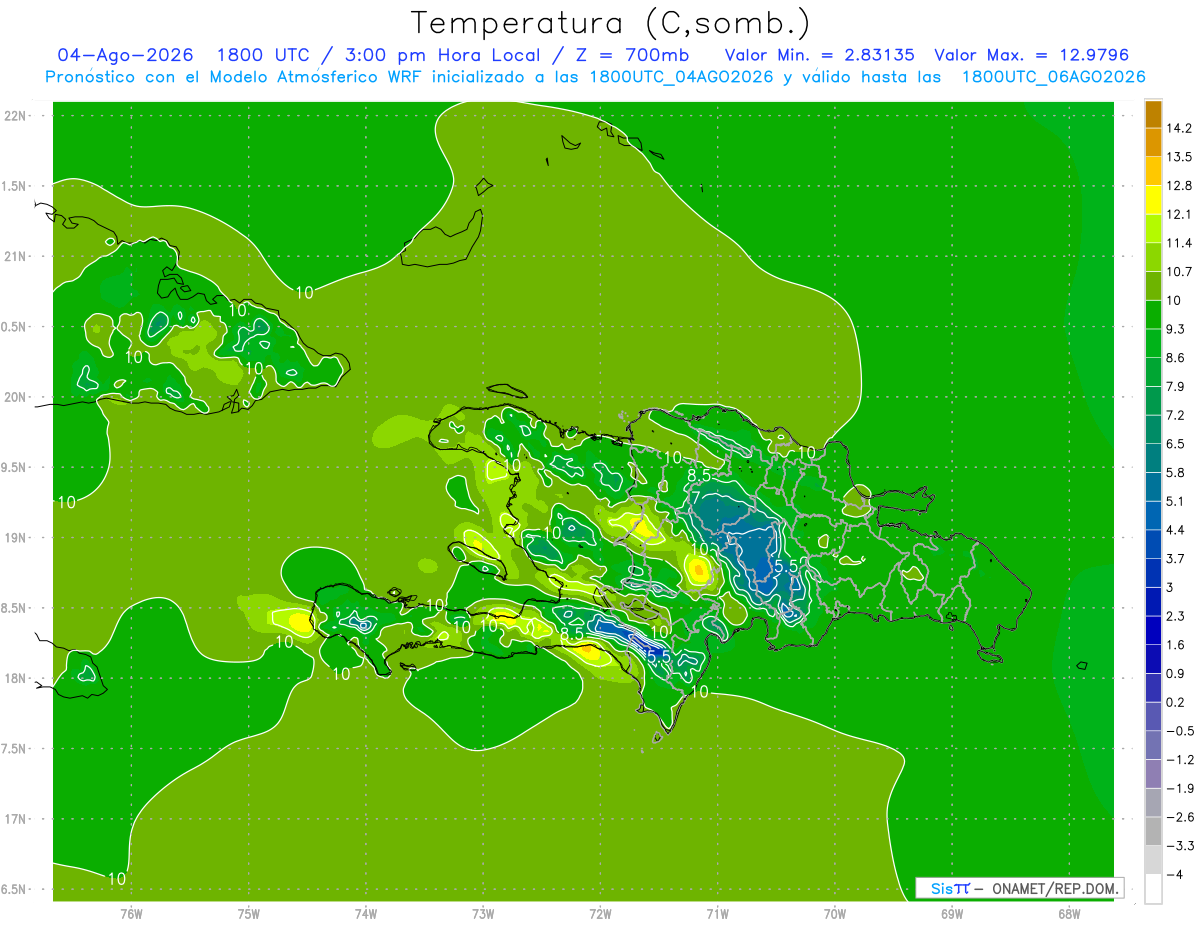Click "3:00 pm Hora Local" in the header

pos(442,56)
